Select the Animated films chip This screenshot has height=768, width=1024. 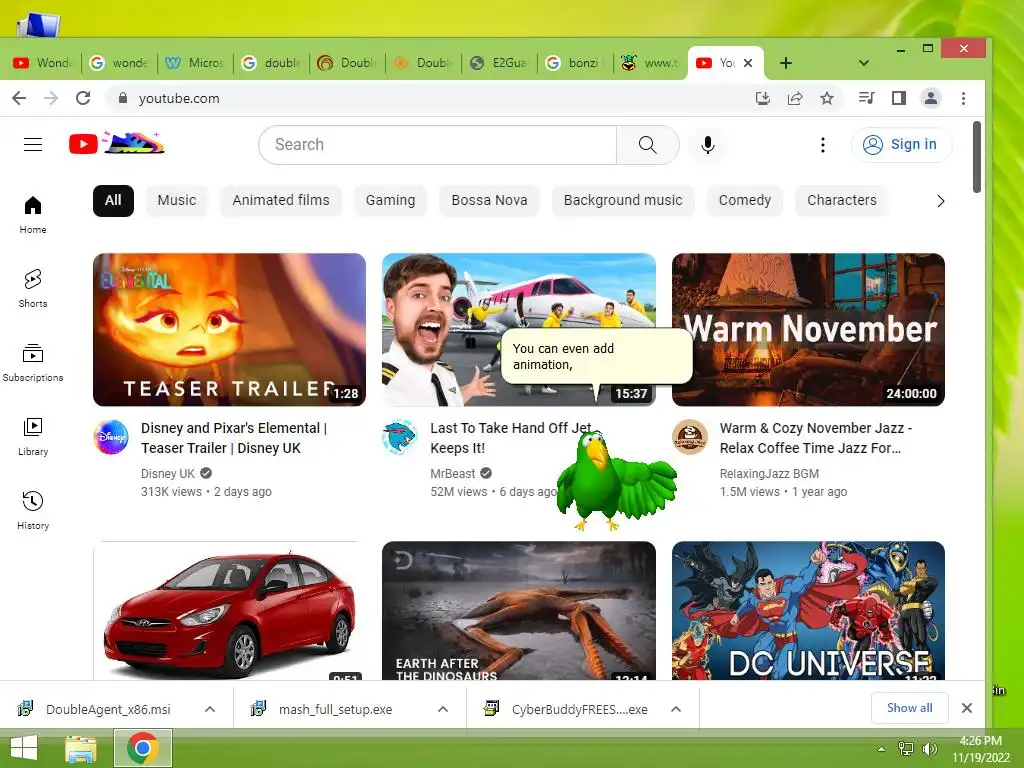[281, 200]
